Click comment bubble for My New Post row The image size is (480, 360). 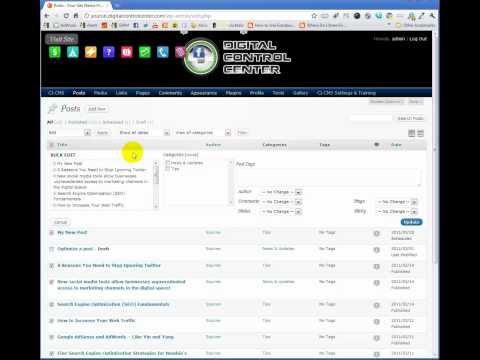click(377, 234)
